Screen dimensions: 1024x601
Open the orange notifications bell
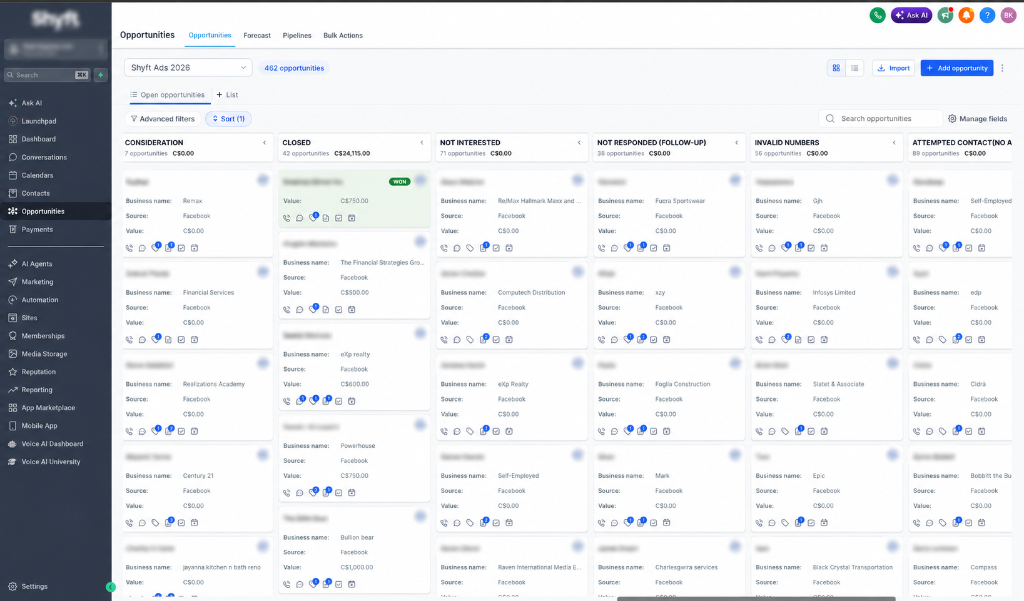966,15
